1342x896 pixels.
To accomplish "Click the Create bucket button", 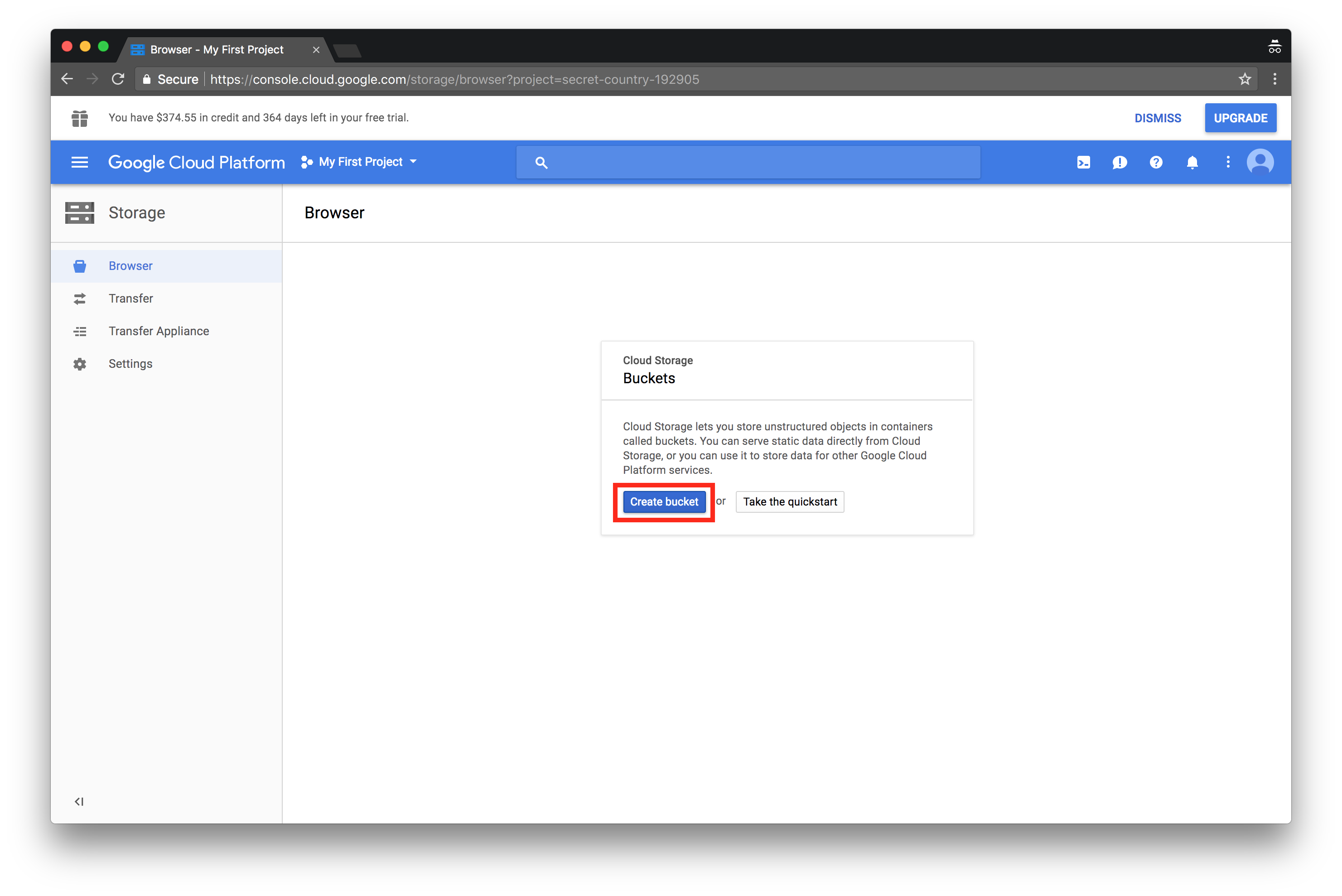I will (x=664, y=501).
